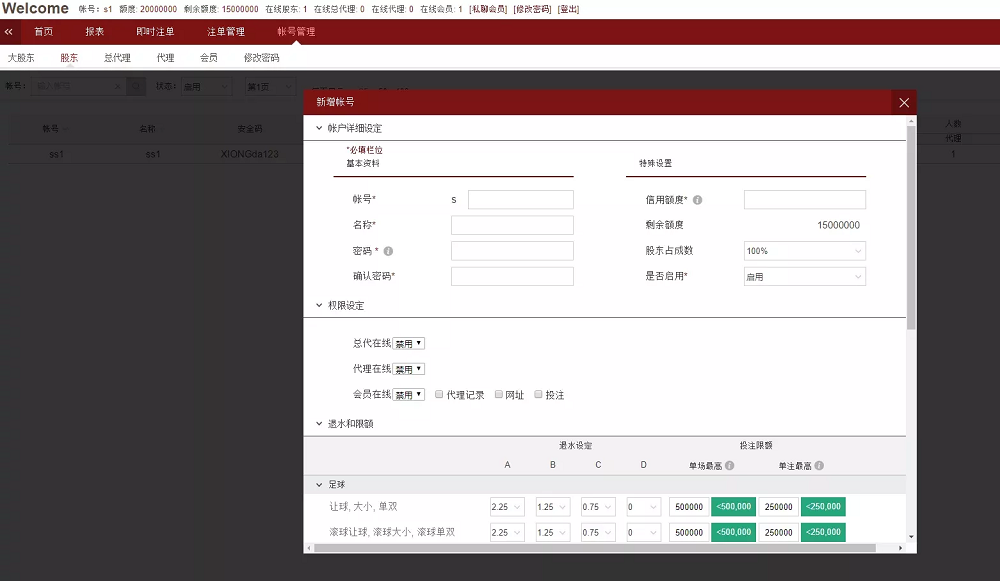The height and width of the screenshot is (581, 1000).
Task: Check the 代理记录 checkbox
Action: coord(438,394)
